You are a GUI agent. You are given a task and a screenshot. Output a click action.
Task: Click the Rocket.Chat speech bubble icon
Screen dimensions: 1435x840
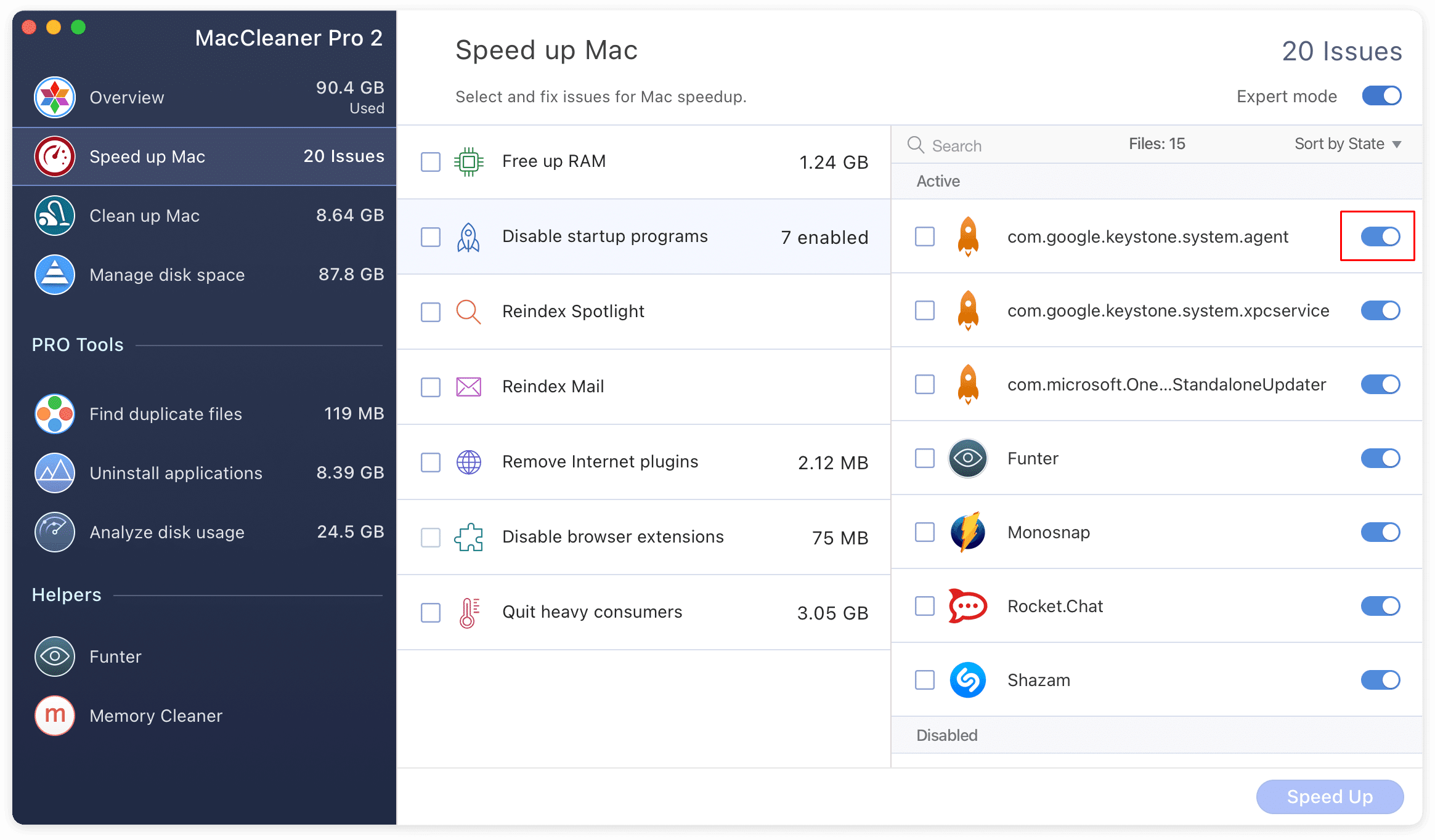pyautogui.click(x=967, y=606)
